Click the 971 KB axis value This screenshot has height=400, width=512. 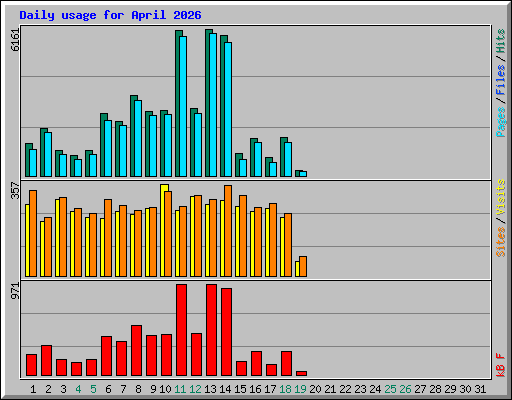pos(15,291)
